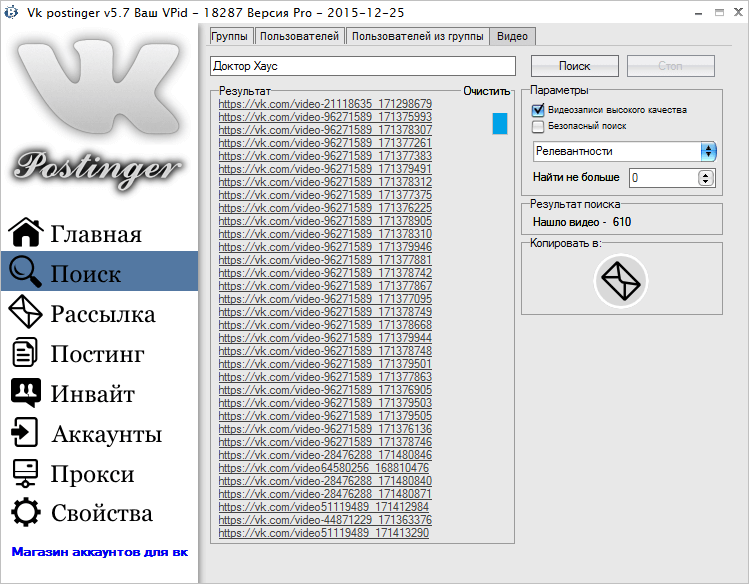Image resolution: width=749 pixels, height=584 pixels.
Task: Click the blue scrollbar thumb in results
Action: pyautogui.click(x=500, y=124)
